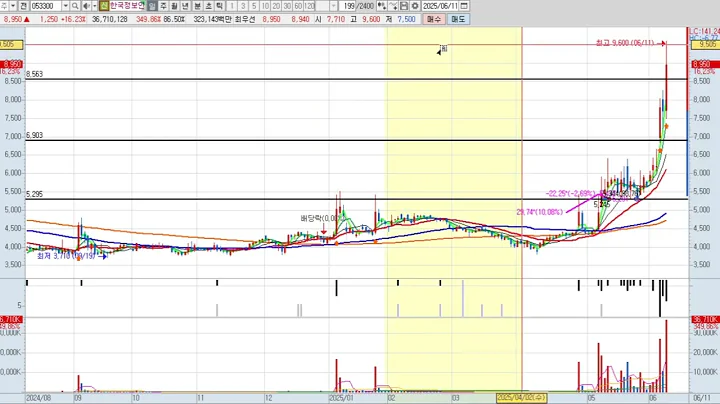Viewport: 720px width, 404px height.
Task: Click the speaker sound icon
Action: coord(86,6)
